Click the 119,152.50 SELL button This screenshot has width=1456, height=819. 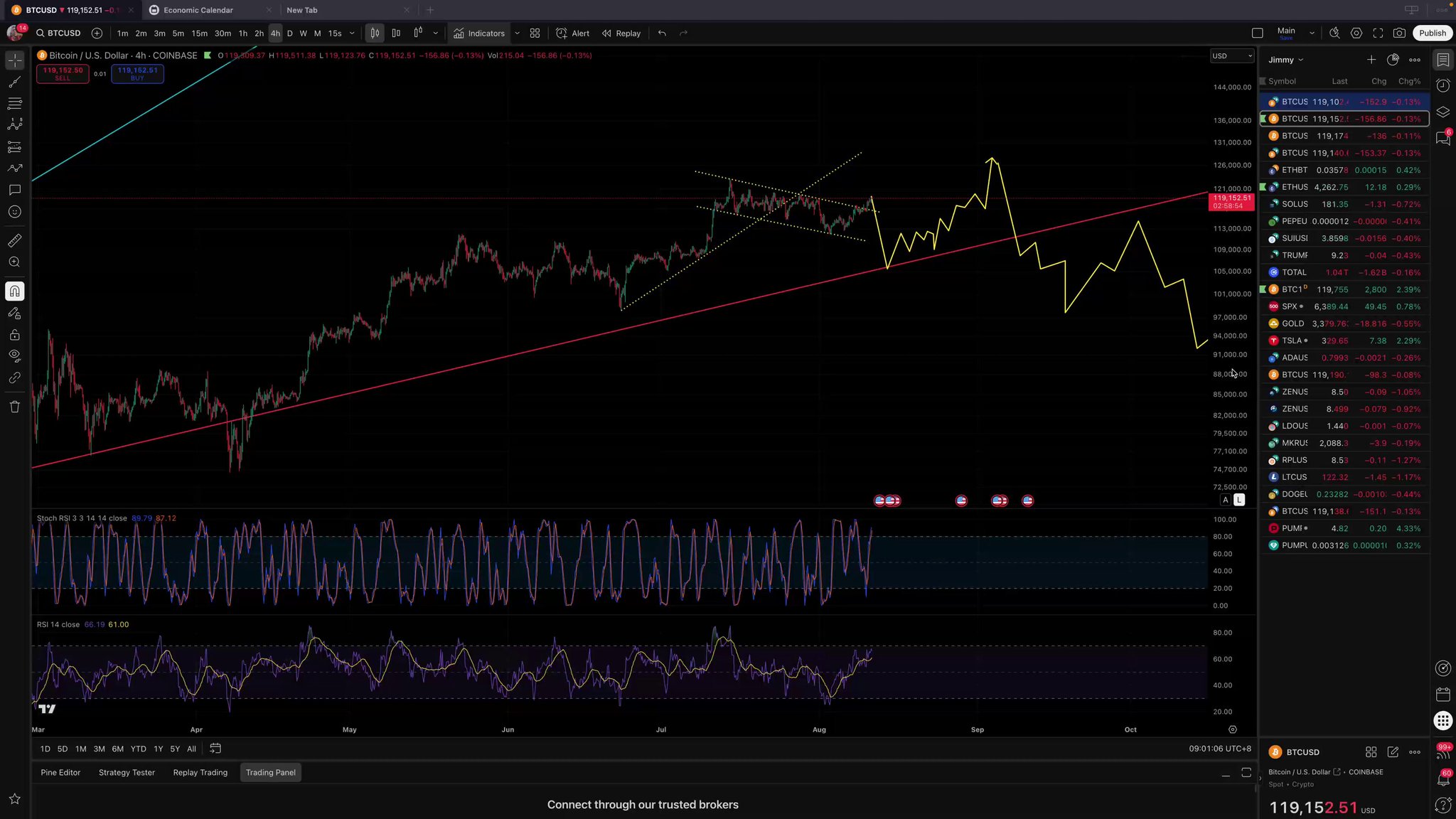tap(63, 73)
